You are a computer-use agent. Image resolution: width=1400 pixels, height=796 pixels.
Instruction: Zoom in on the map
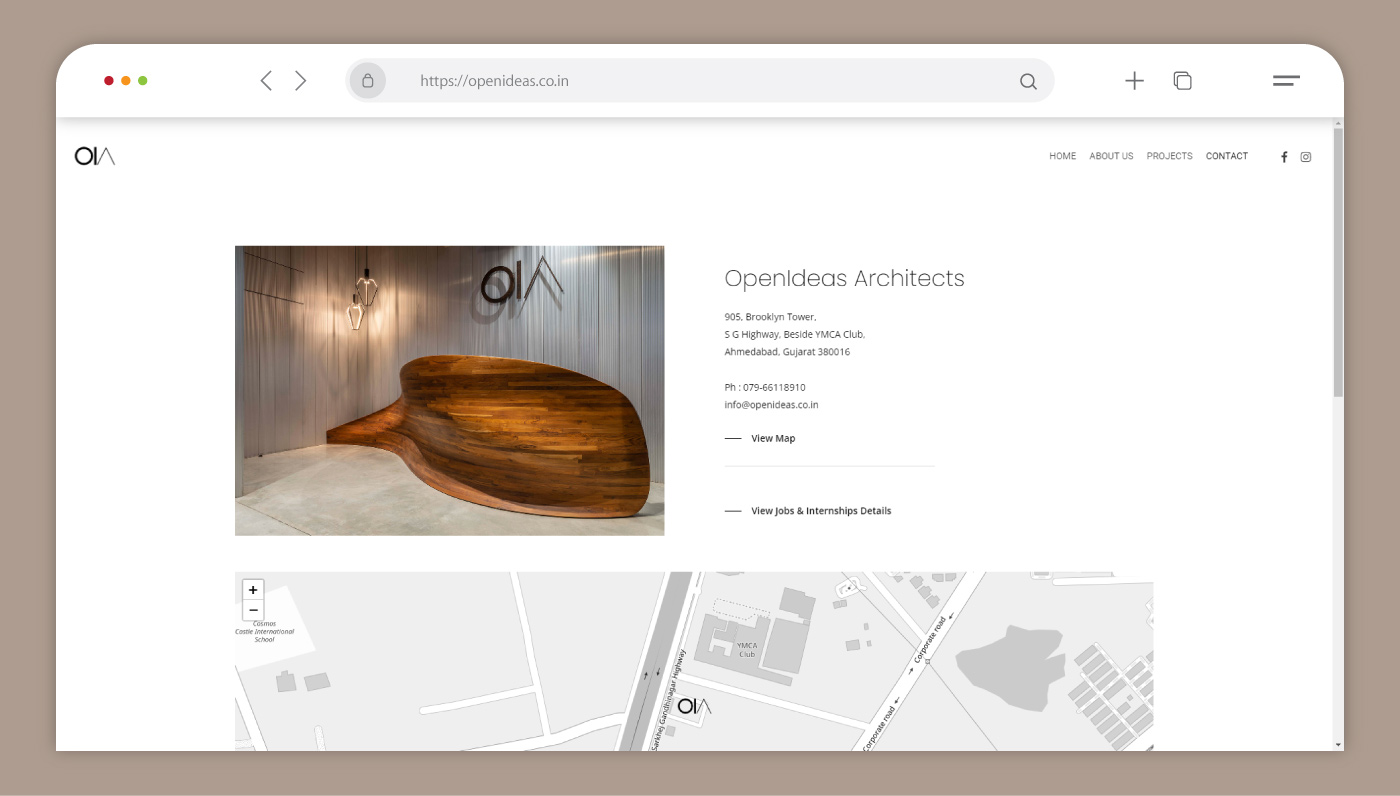[253, 590]
